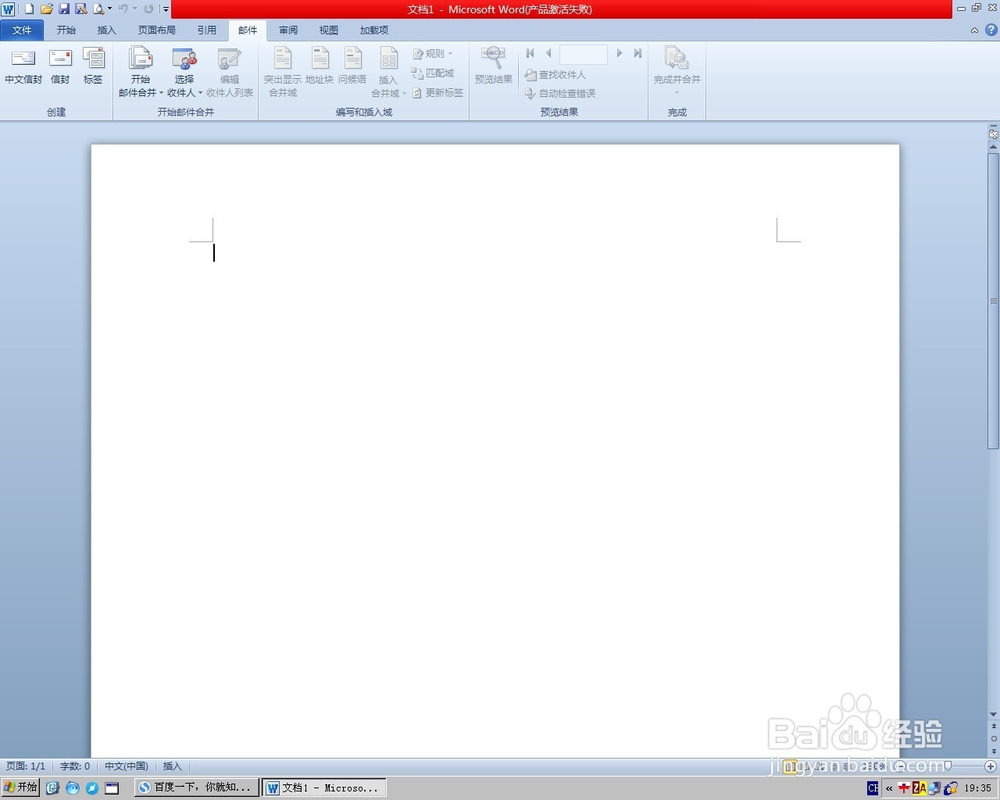Click the 文档1 - Microsoft Word taskbar button
The height and width of the screenshot is (800, 1000).
coord(325,788)
